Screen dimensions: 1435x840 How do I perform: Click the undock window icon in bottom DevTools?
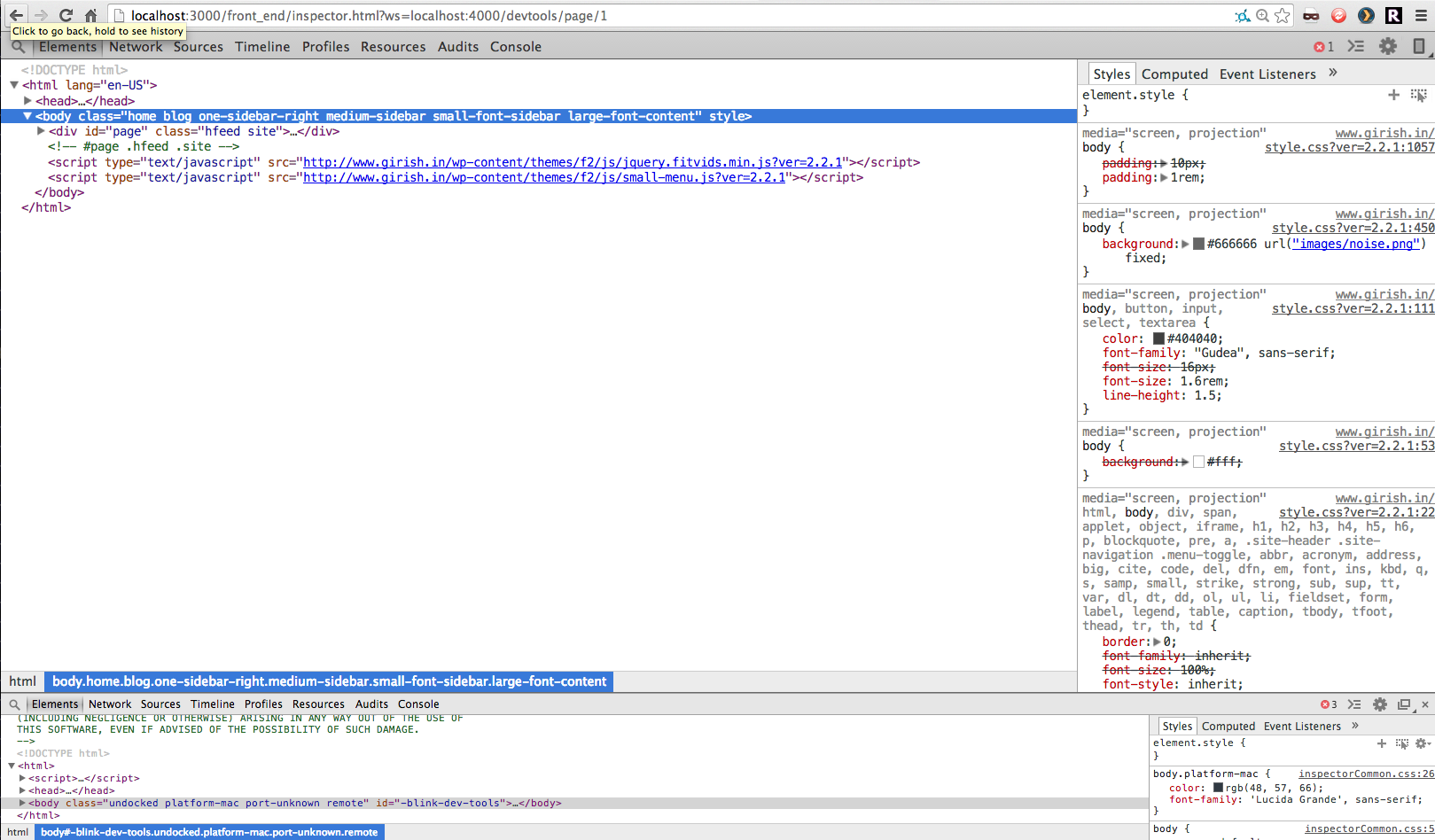(x=1404, y=704)
